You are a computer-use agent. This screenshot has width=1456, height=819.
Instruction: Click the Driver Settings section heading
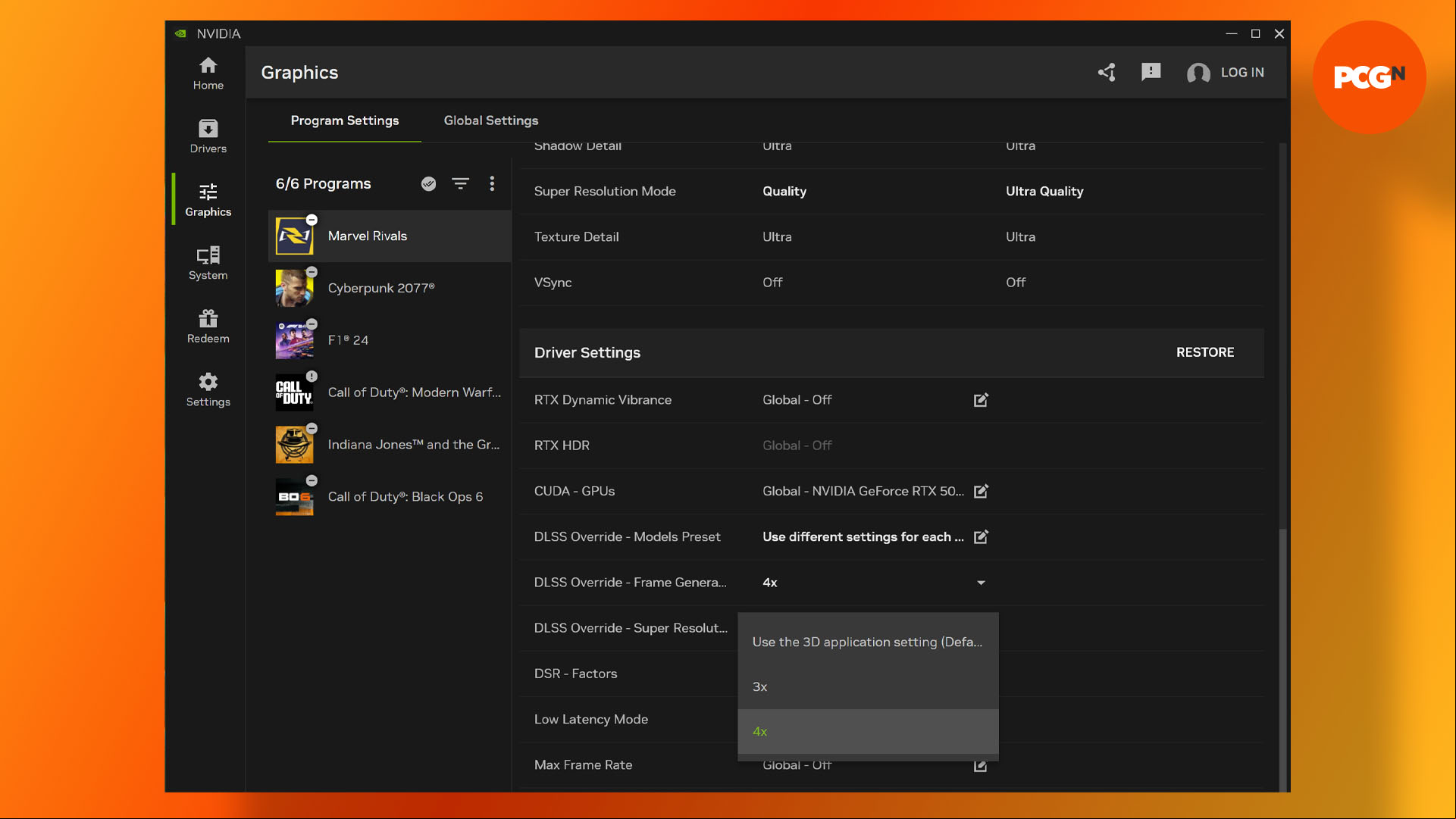(587, 352)
